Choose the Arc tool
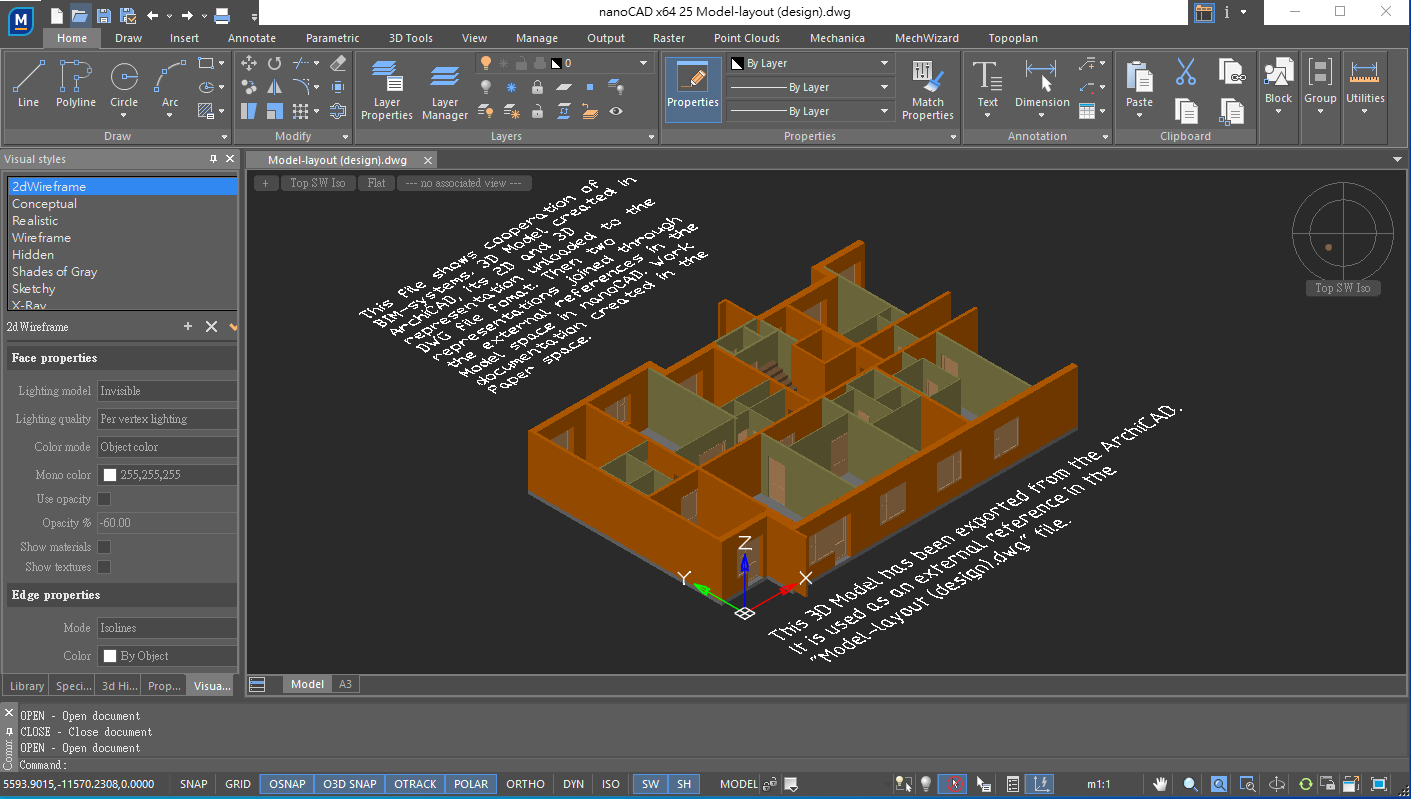 (170, 84)
